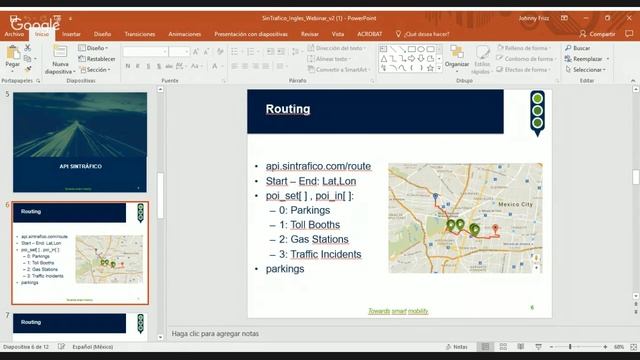Image resolution: width=640 pixels, height=360 pixels.
Task: Click the api.sintrafico.com/route text on slide
Action: click(x=318, y=166)
